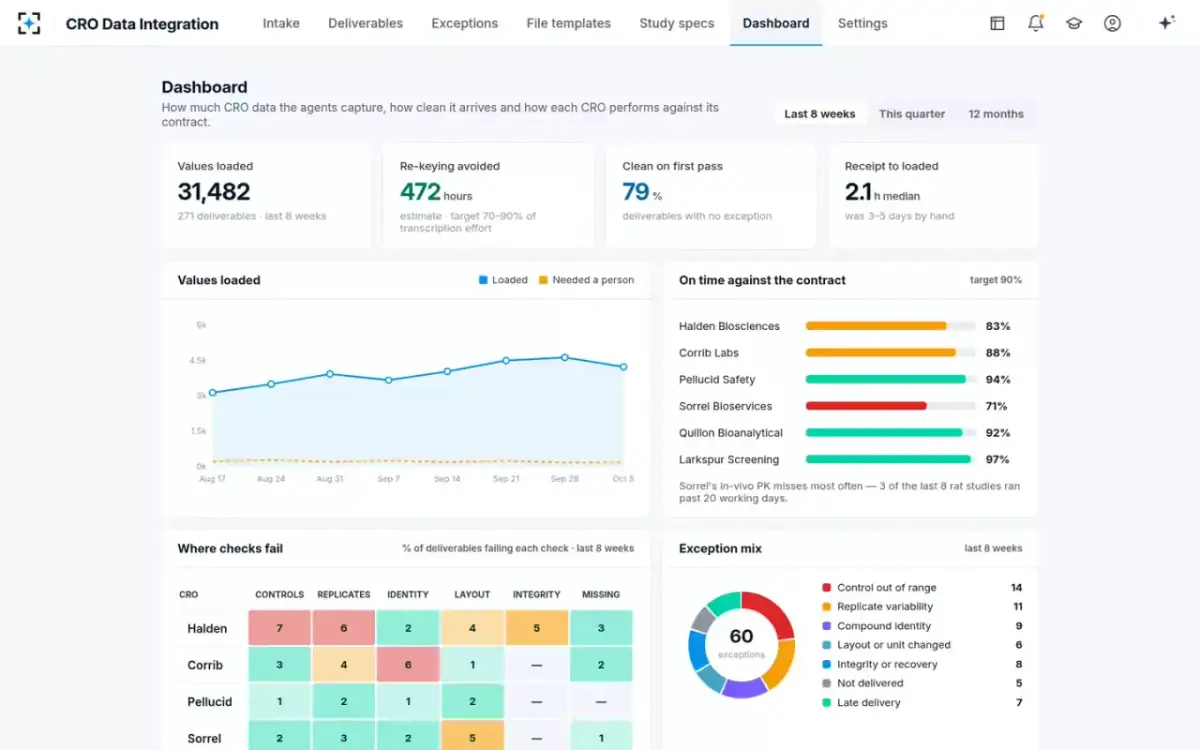Viewport: 1200px width, 750px height.
Task: Click the purple Compound identity swatch
Action: point(826,626)
